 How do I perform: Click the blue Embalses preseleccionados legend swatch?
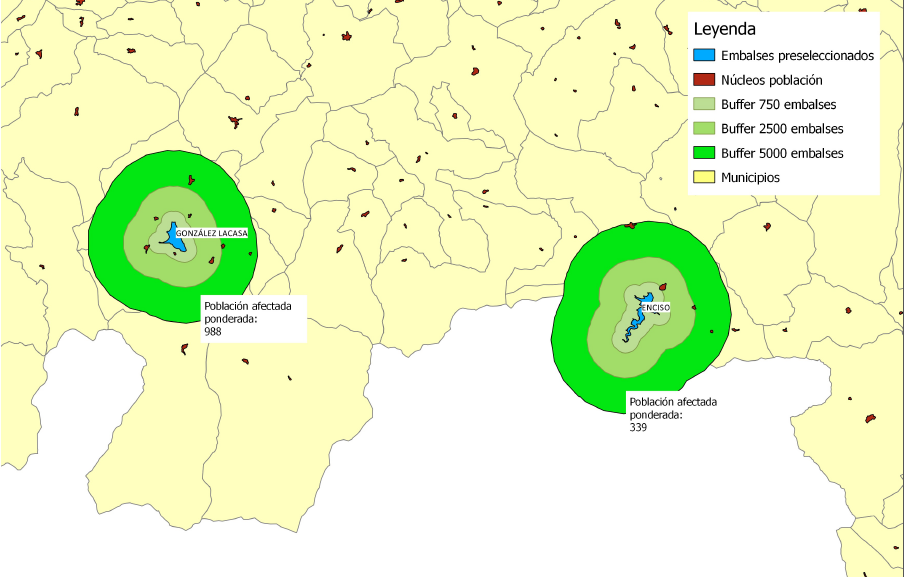coord(703,56)
